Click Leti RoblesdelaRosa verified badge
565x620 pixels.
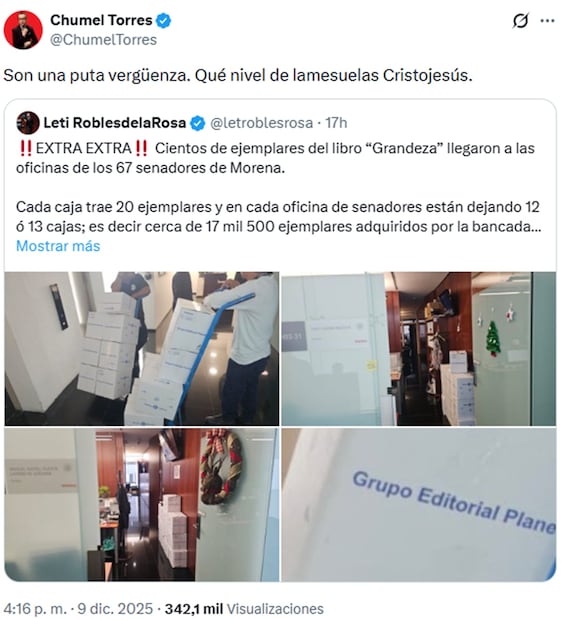(x=197, y=123)
